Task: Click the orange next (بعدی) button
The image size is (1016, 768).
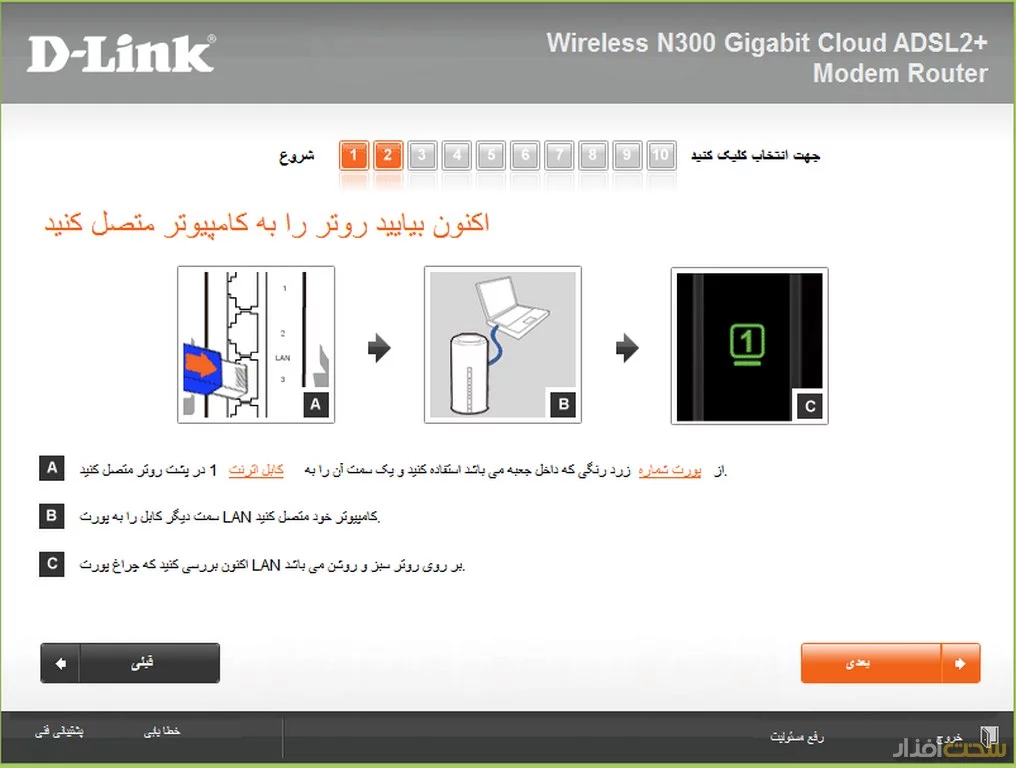Action: coord(890,663)
